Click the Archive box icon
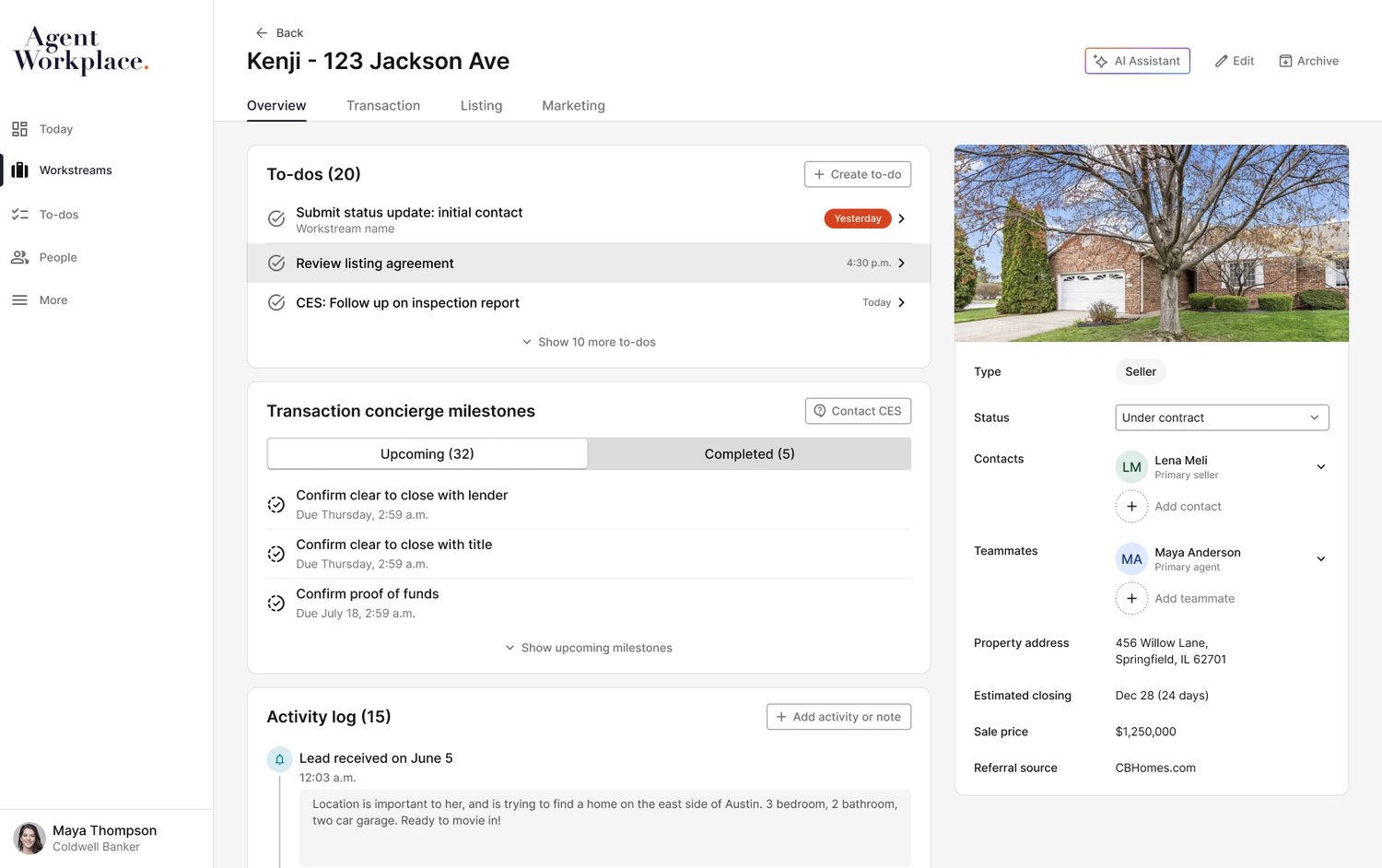This screenshot has width=1382, height=868. click(1285, 61)
